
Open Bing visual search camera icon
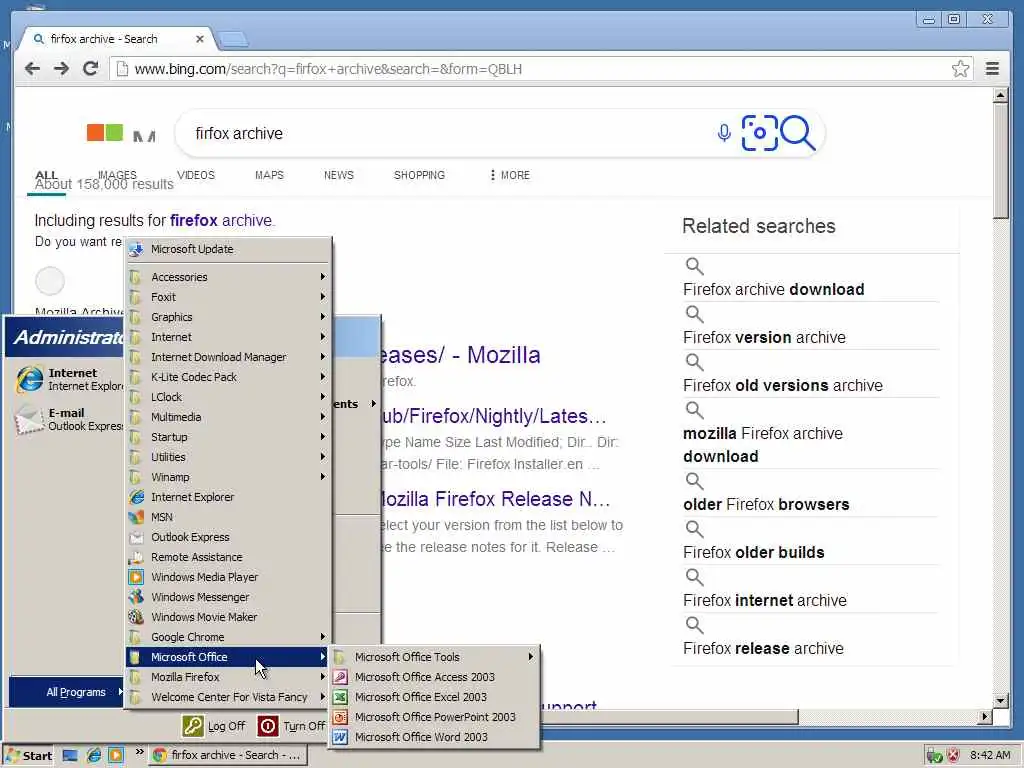[x=760, y=133]
